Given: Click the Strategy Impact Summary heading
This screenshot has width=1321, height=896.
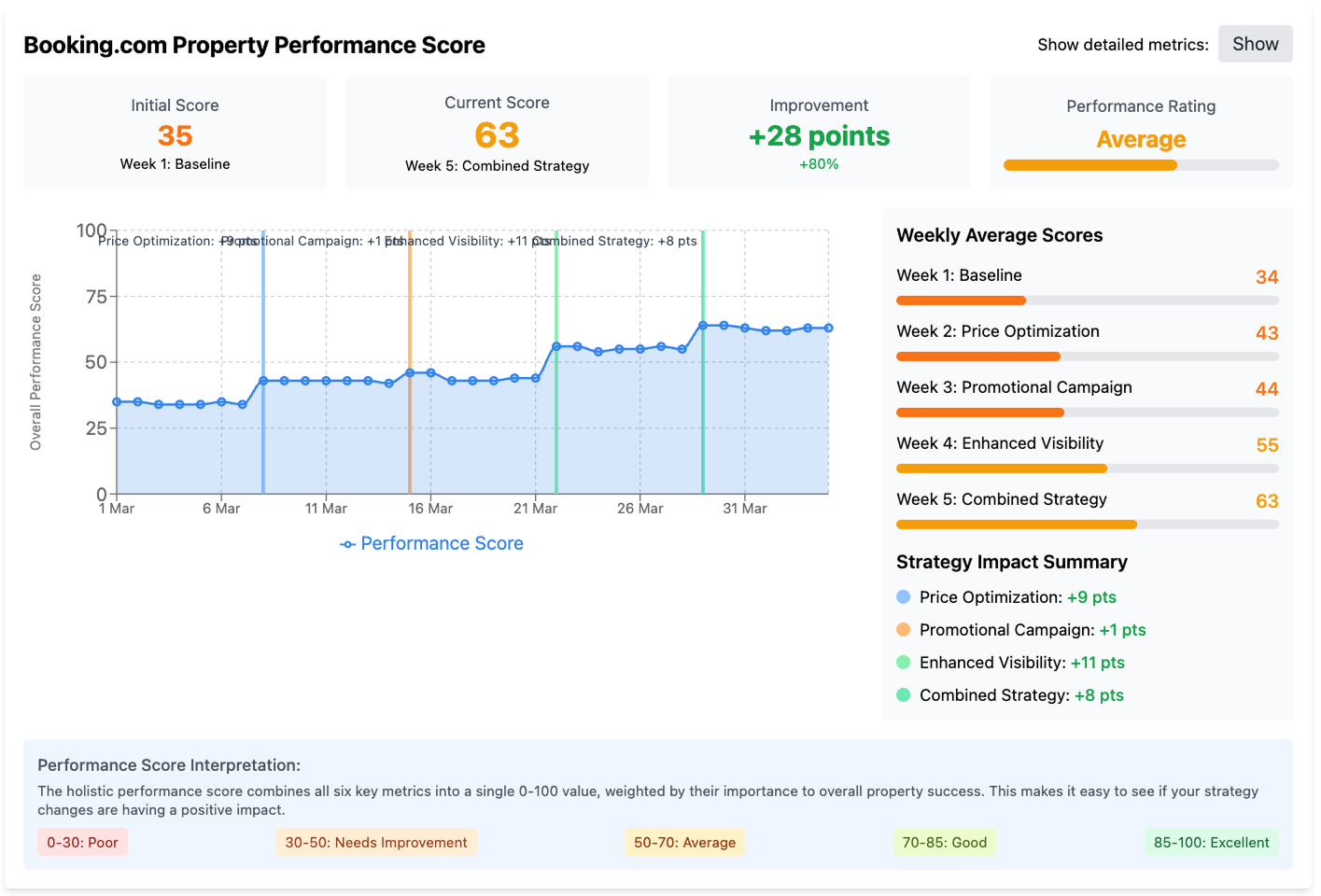Looking at the screenshot, I should (1012, 562).
